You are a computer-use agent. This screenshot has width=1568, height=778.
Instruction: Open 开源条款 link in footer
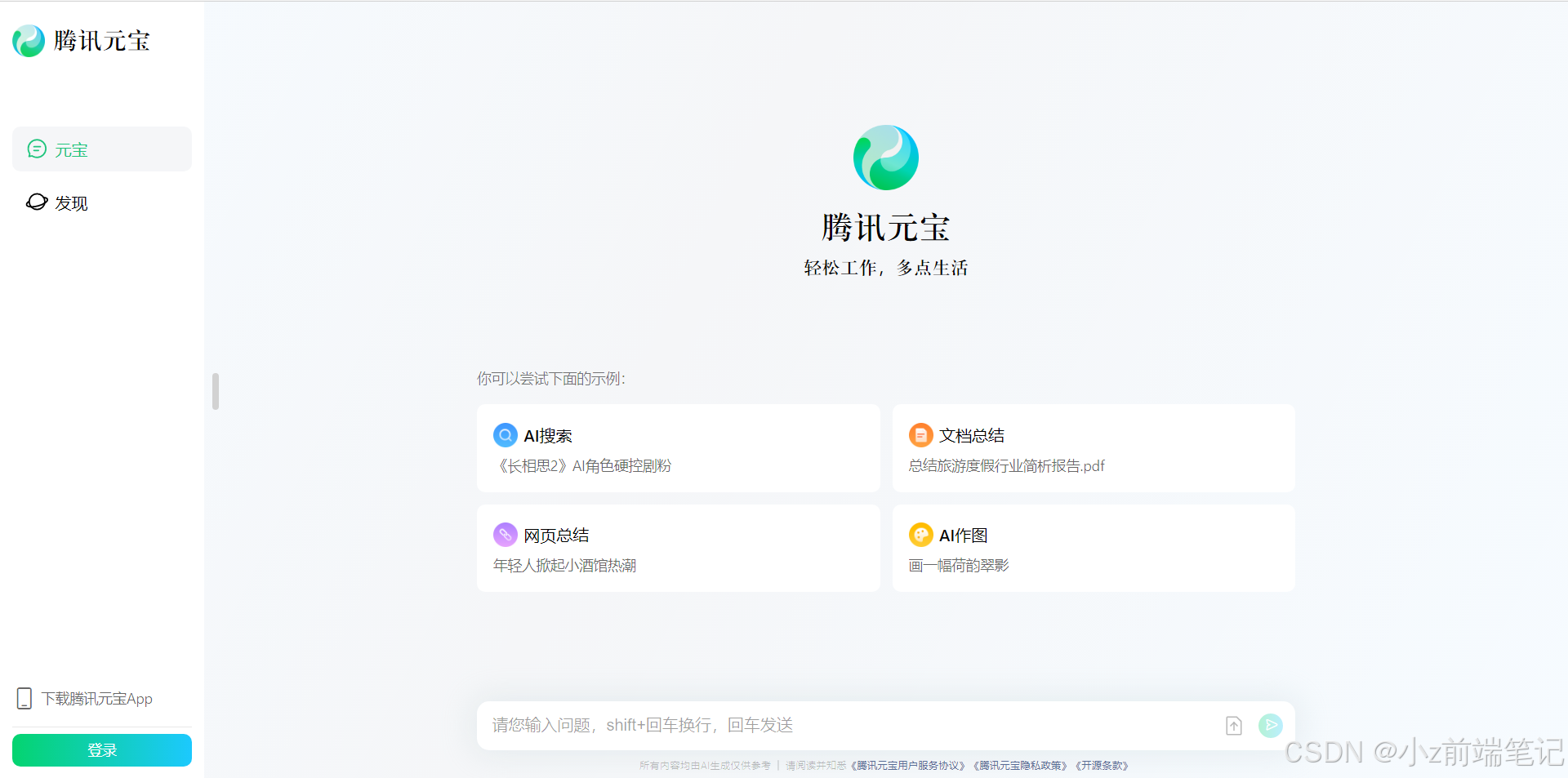1102,766
